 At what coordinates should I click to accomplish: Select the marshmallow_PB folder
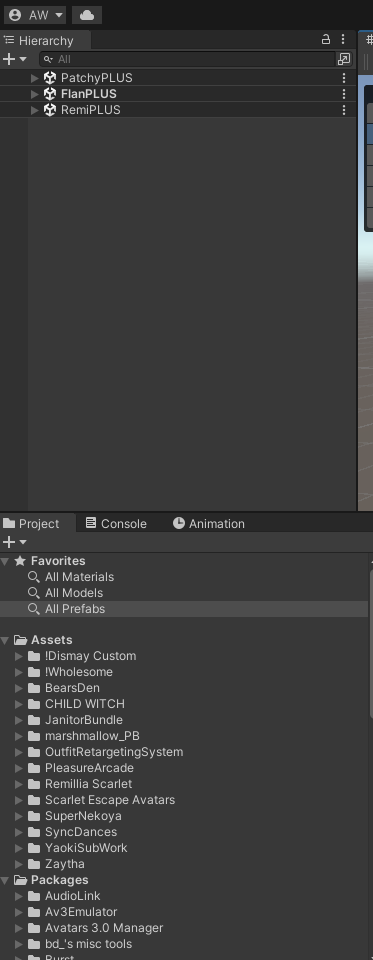92,736
